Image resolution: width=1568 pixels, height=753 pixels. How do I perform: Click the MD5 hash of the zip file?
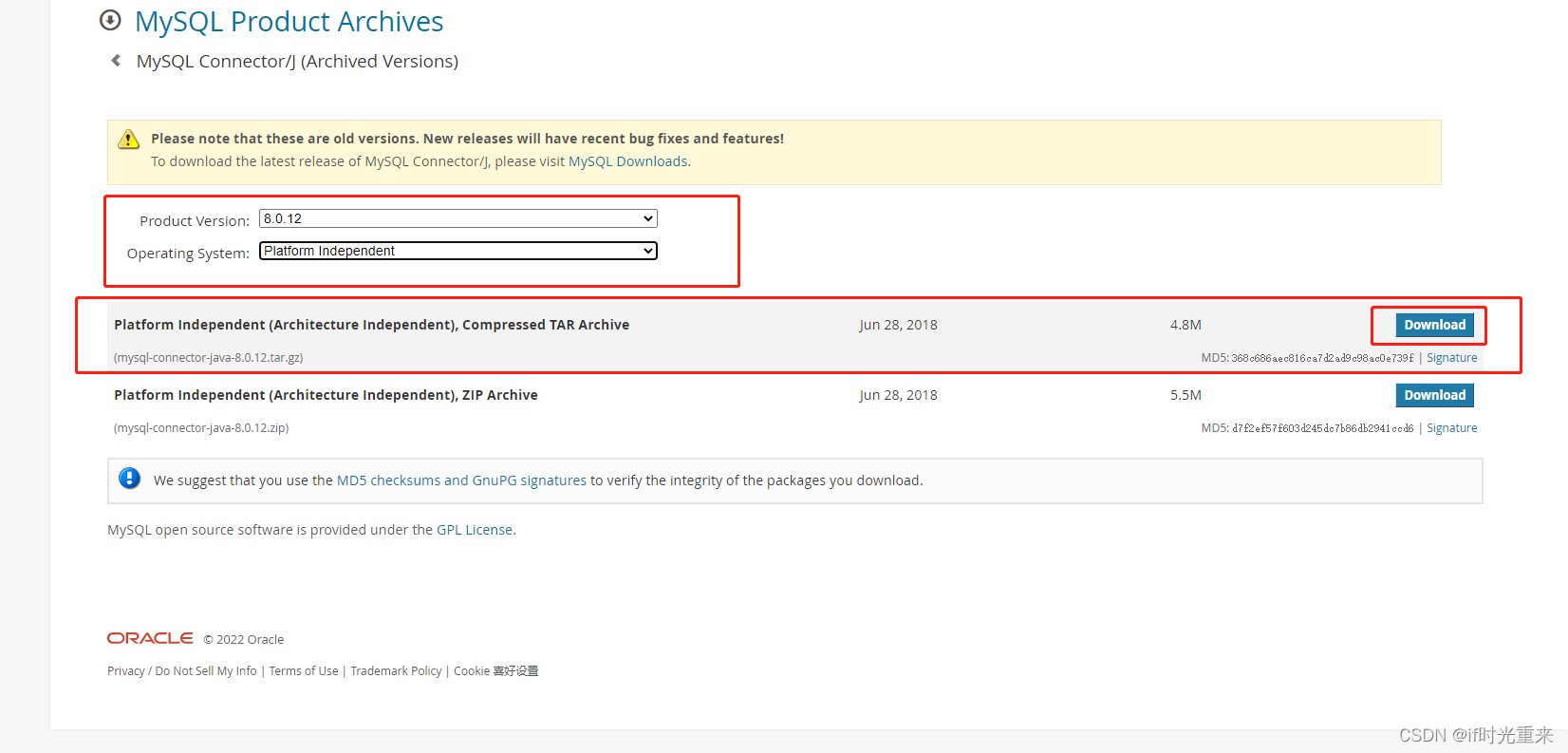click(x=1322, y=428)
